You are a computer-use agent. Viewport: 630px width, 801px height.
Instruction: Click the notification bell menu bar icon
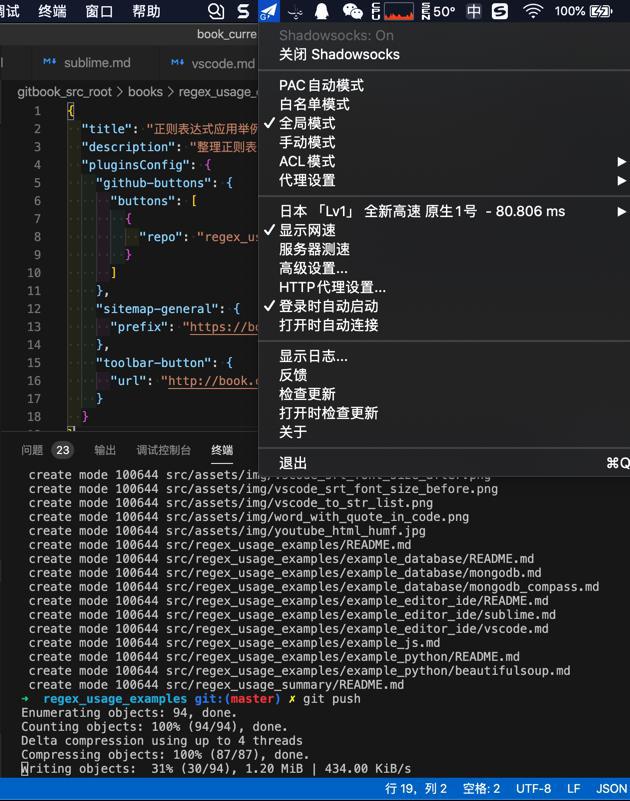321,11
